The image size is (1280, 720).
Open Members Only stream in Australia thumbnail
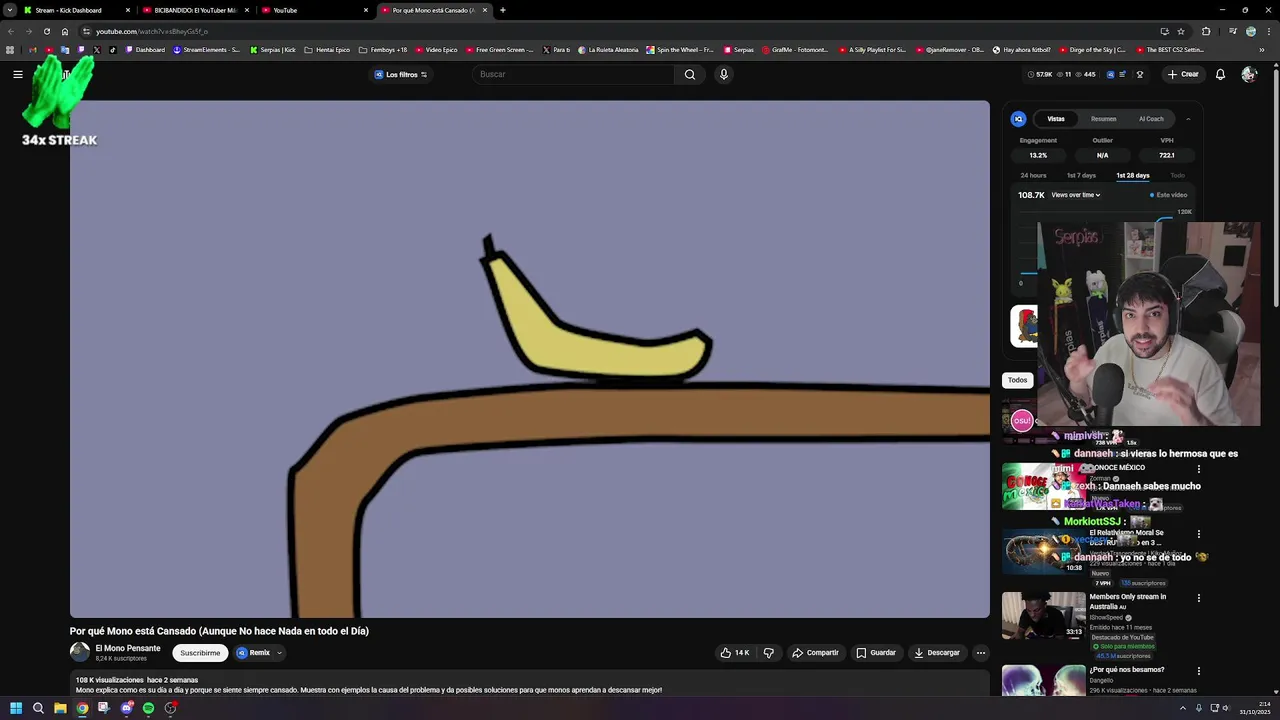1044,615
